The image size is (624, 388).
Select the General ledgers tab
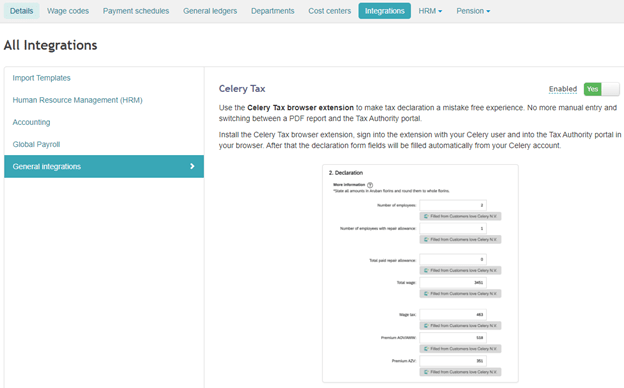pyautogui.click(x=210, y=11)
